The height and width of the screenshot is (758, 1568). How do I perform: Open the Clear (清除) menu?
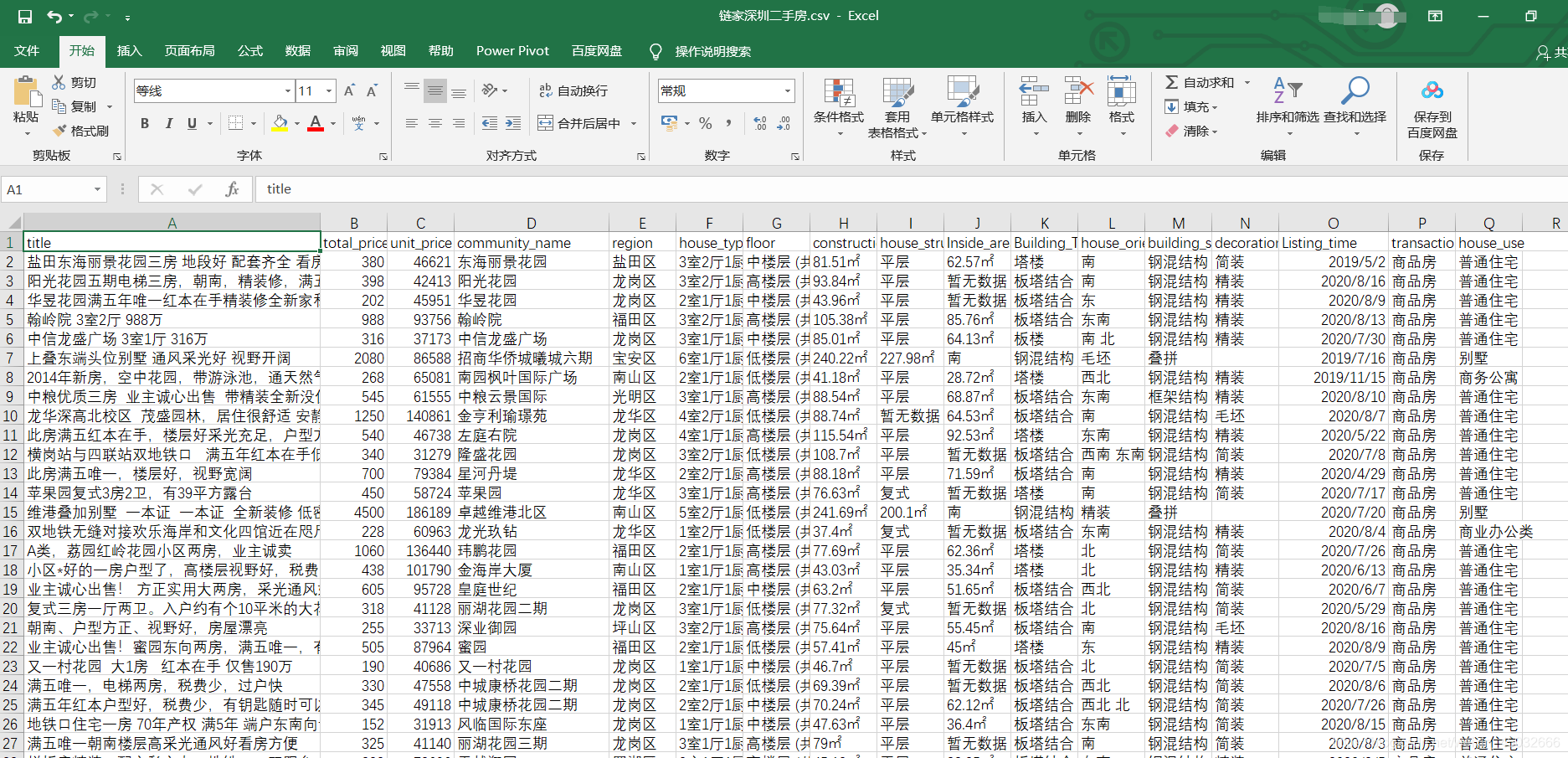point(1190,131)
